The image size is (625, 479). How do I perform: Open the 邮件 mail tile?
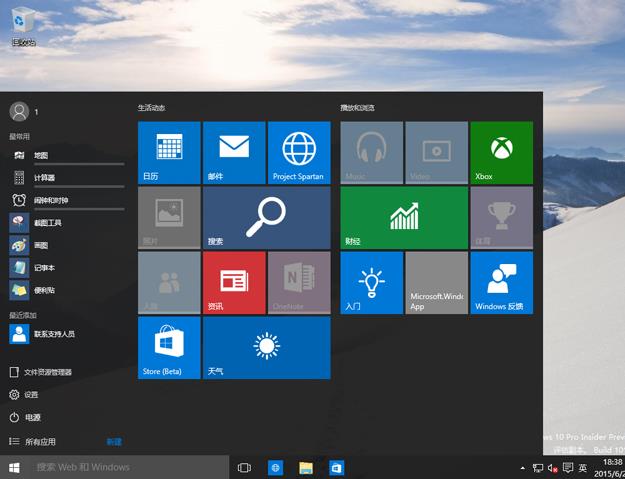(234, 153)
